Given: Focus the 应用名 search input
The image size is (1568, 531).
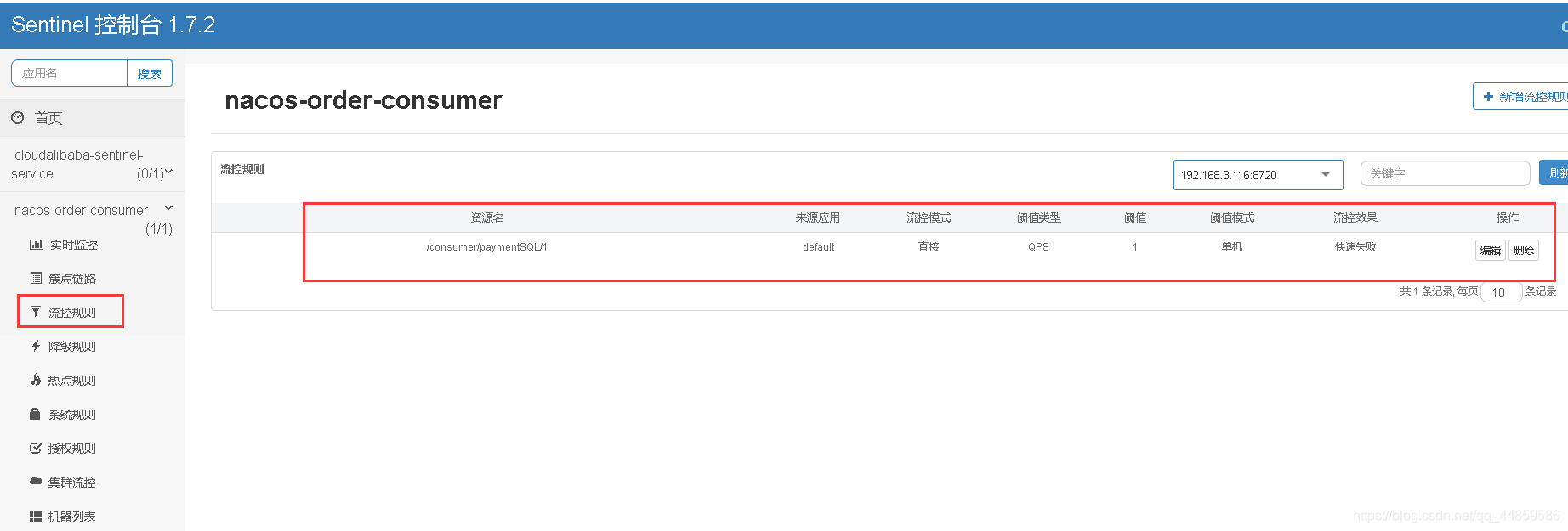Looking at the screenshot, I should pyautogui.click(x=69, y=73).
